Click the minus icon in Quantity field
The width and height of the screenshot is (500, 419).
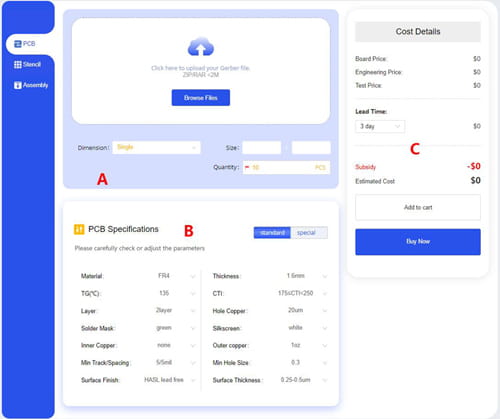click(x=247, y=167)
